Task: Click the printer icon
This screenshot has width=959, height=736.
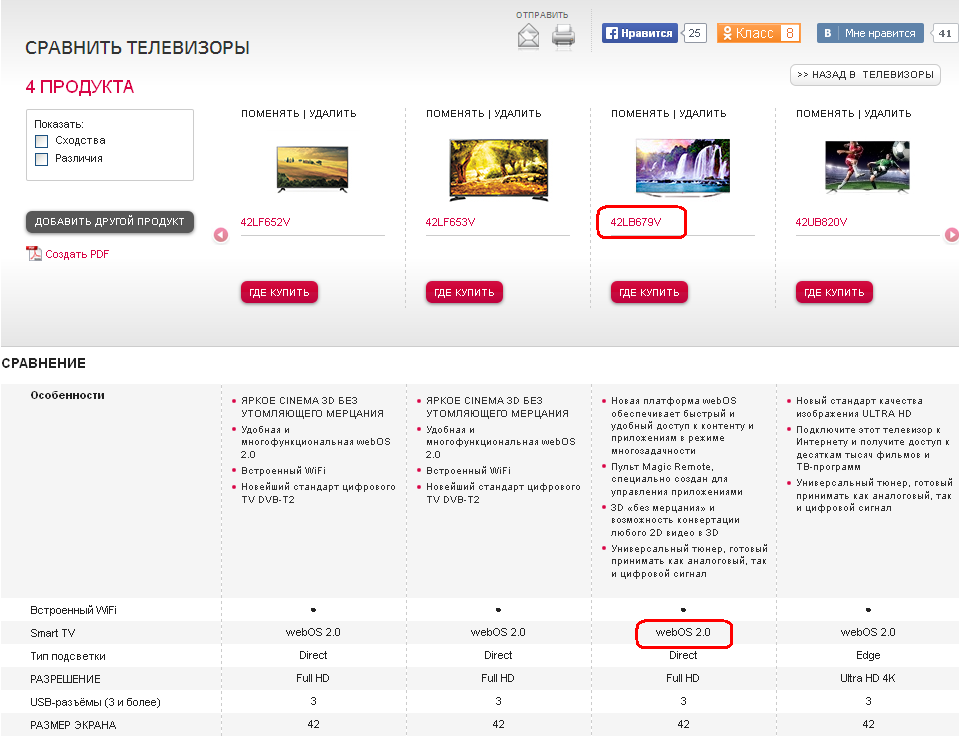Action: coord(563,36)
